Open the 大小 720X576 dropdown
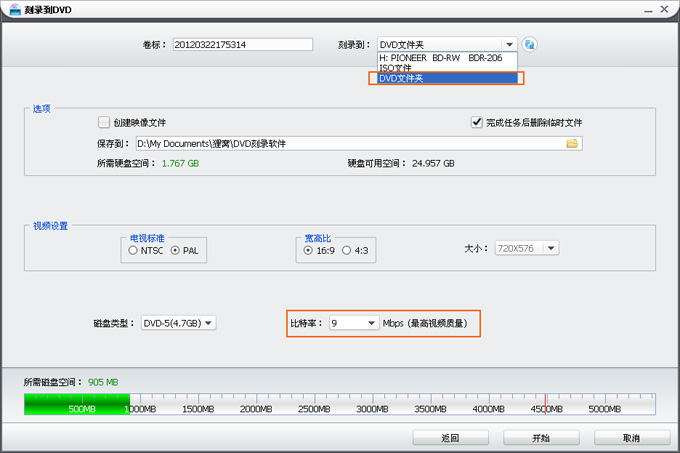 tap(527, 248)
